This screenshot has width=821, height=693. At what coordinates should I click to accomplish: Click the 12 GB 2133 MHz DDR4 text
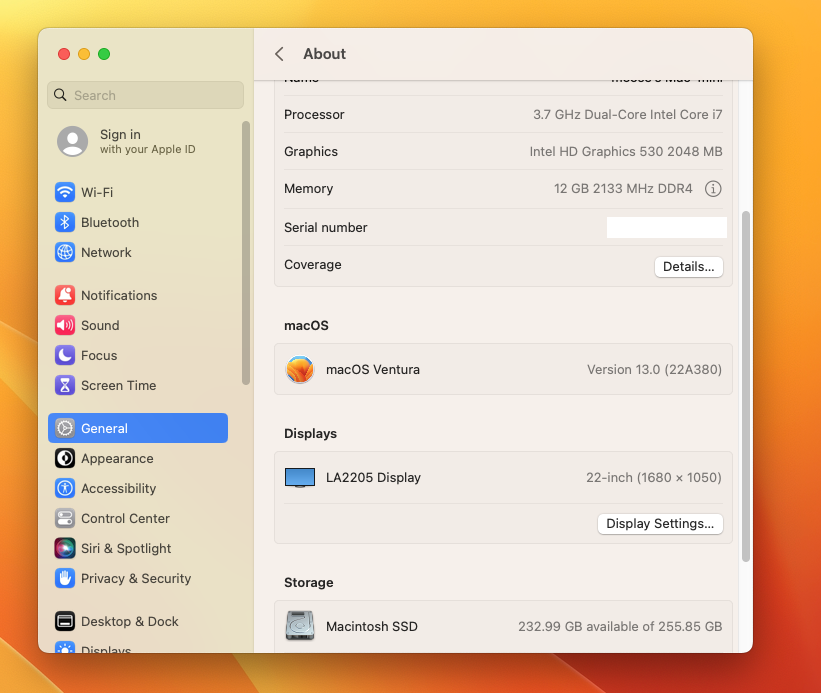(x=623, y=188)
